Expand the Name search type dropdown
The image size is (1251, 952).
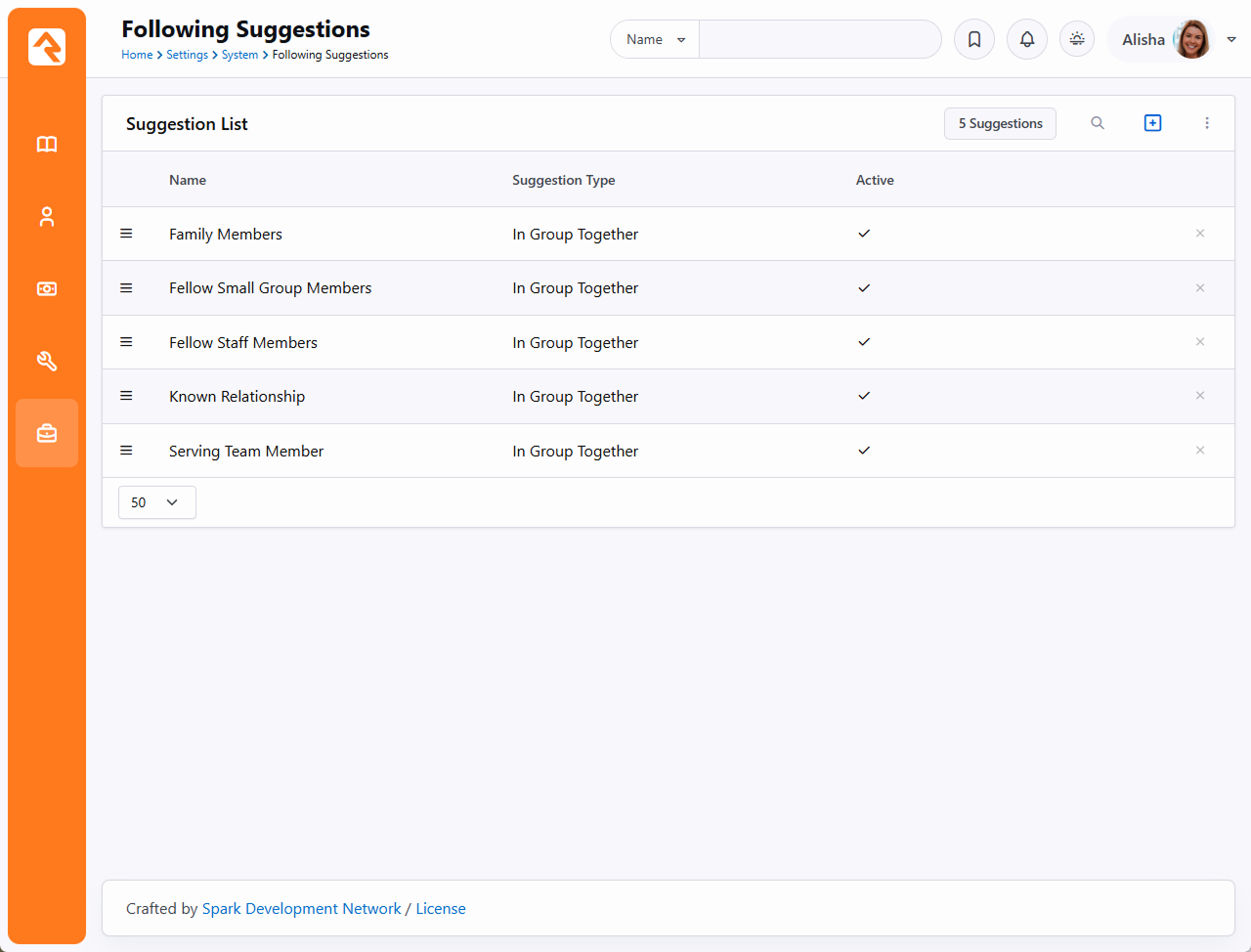pos(655,40)
